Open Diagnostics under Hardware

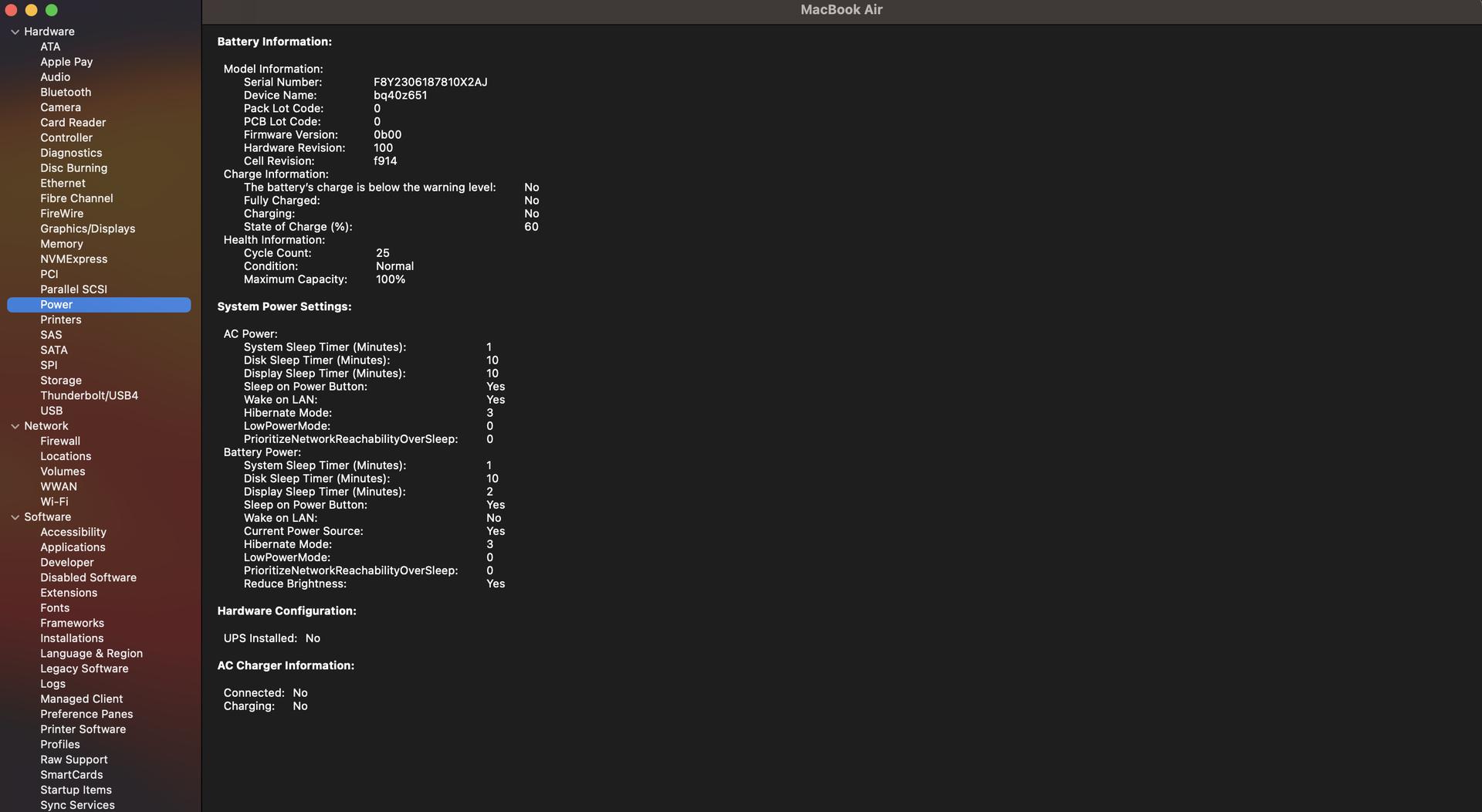point(71,153)
